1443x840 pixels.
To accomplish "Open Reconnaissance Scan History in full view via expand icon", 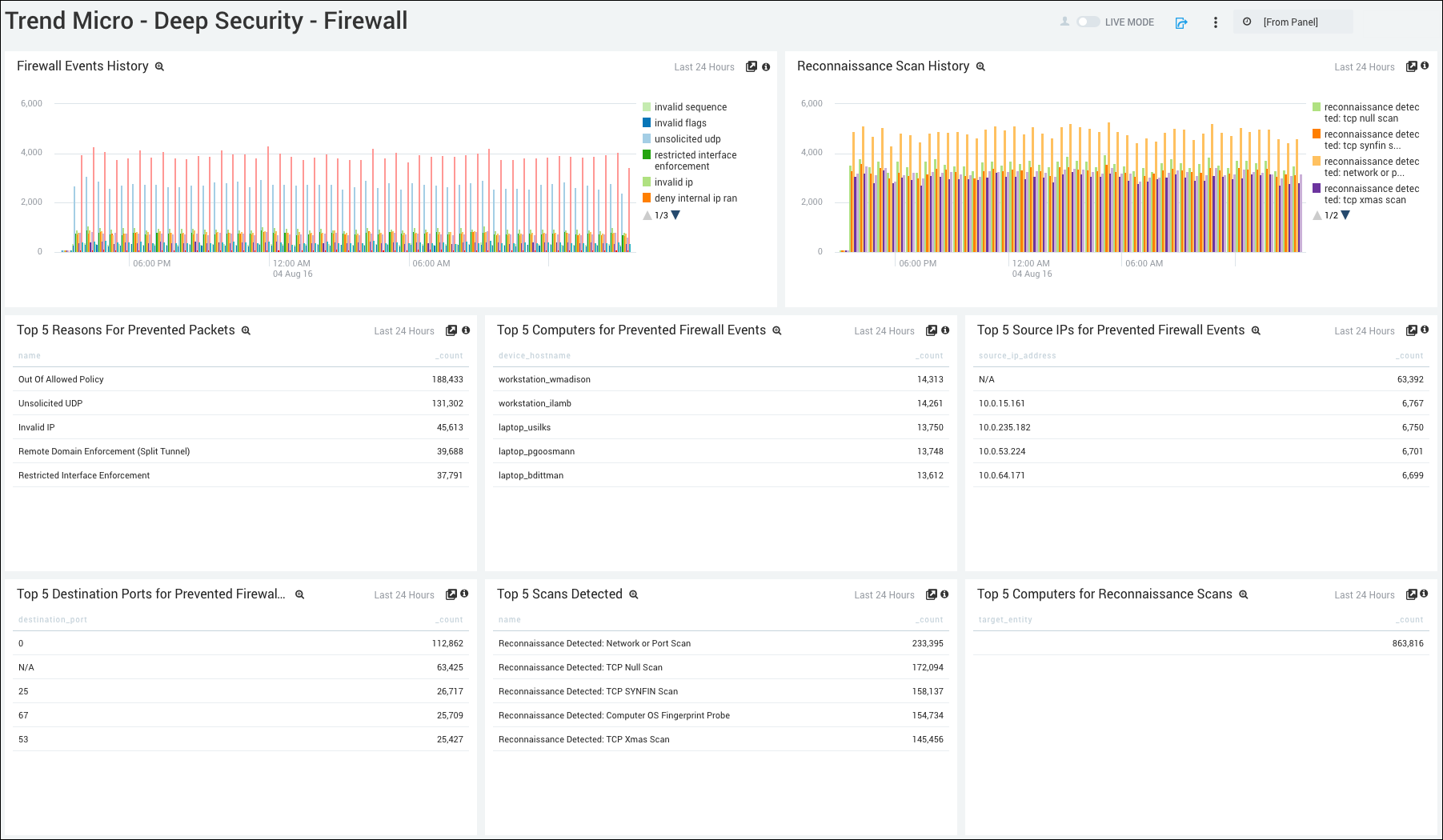I will (1410, 66).
